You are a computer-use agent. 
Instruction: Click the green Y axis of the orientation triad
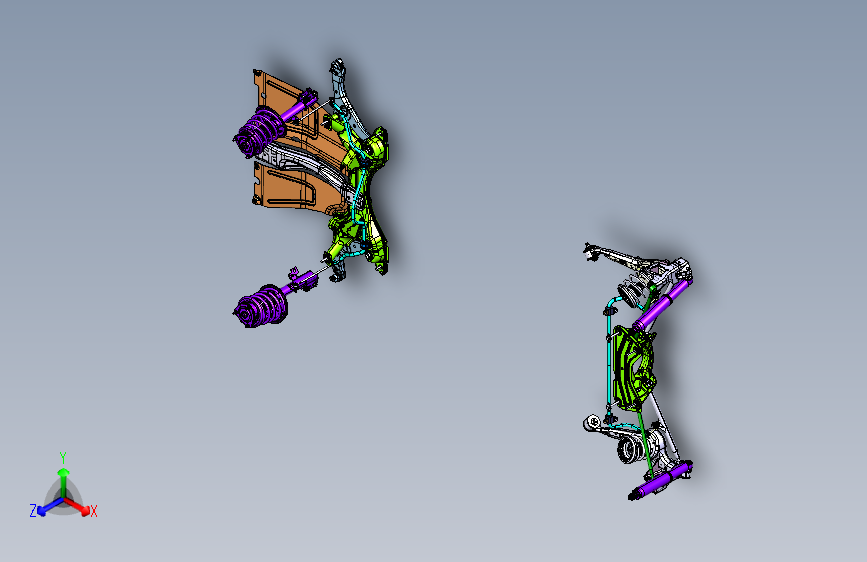(x=63, y=476)
